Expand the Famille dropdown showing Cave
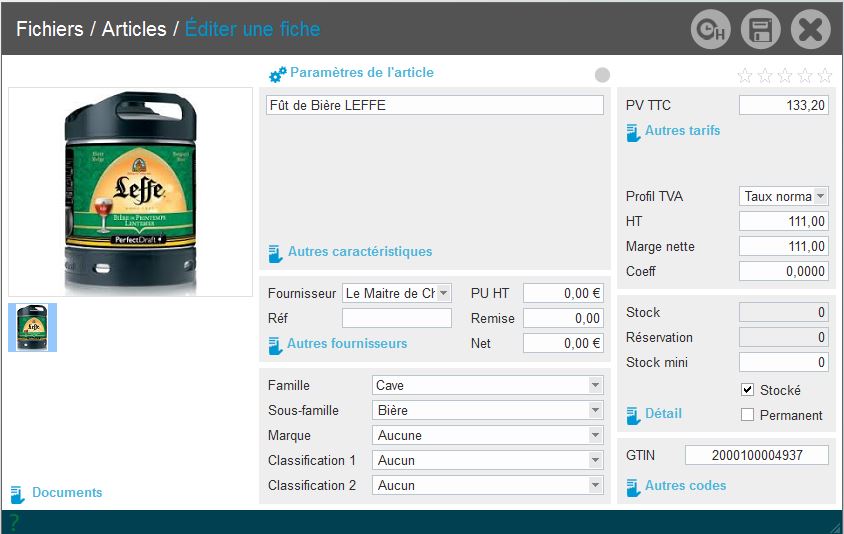The width and height of the screenshot is (844, 534). [x=488, y=385]
